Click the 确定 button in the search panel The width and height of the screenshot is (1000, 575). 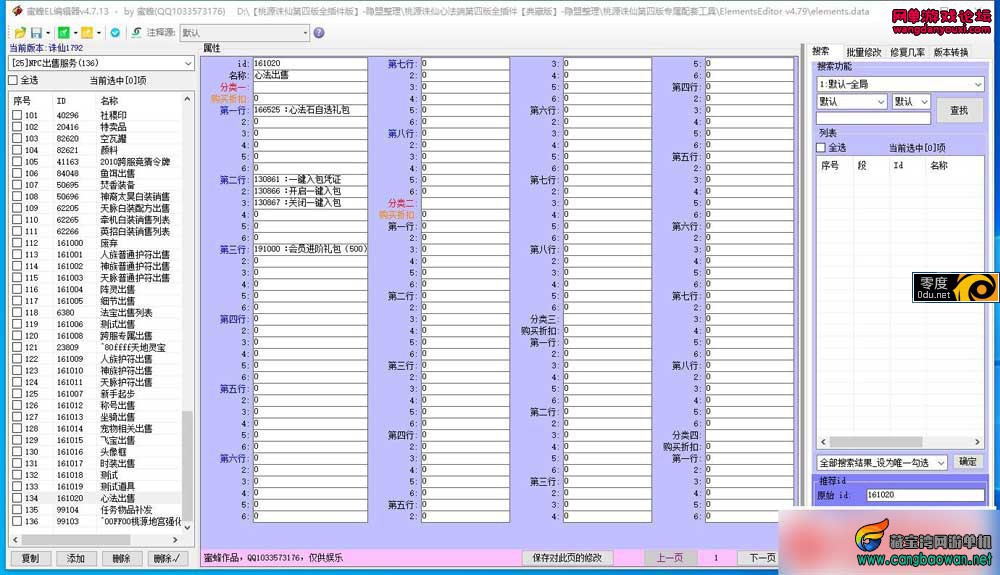(967, 462)
